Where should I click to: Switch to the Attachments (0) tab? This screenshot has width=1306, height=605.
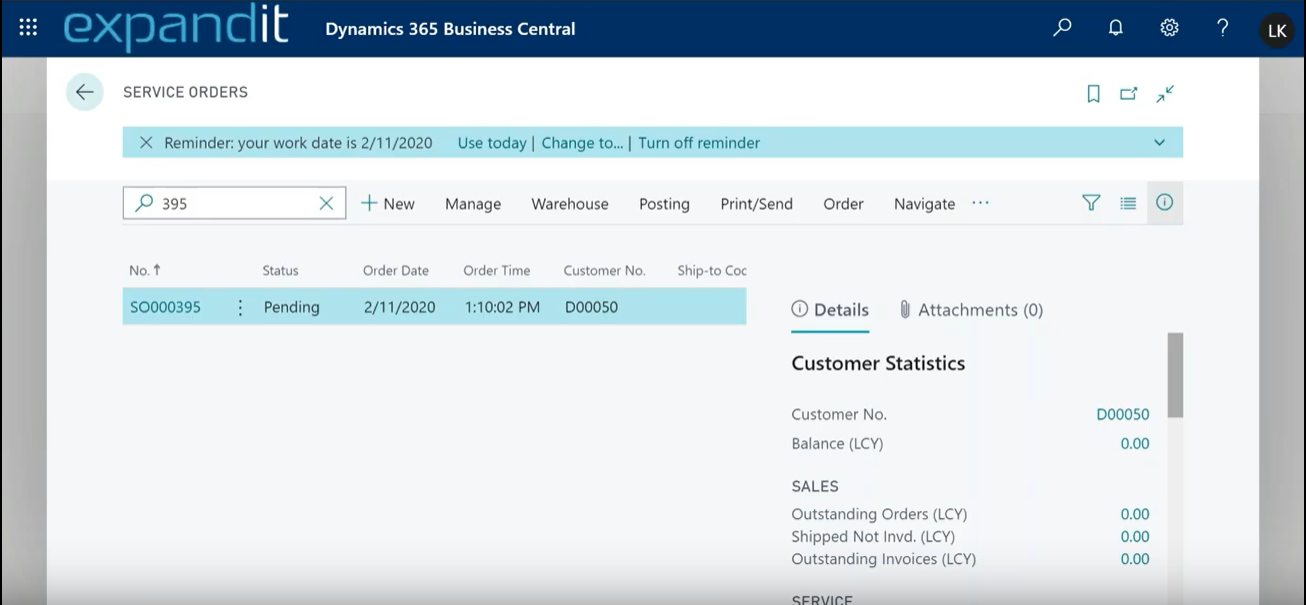(971, 310)
